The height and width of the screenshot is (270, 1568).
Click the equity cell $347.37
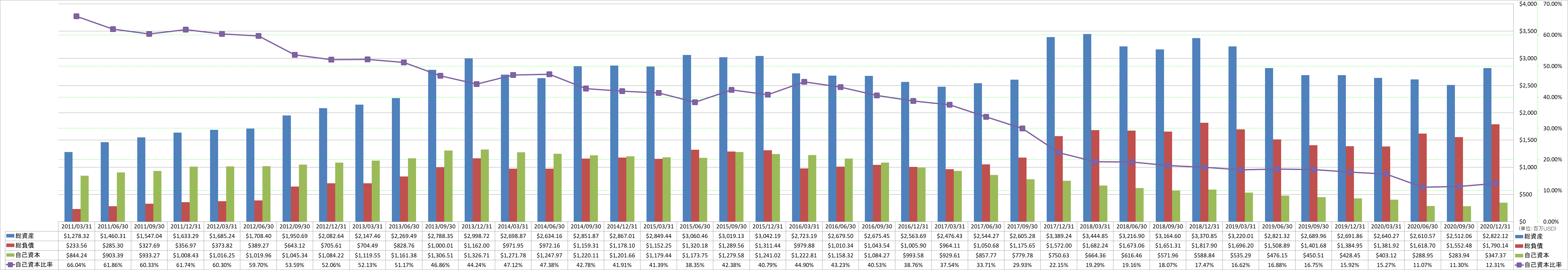(x=1495, y=256)
